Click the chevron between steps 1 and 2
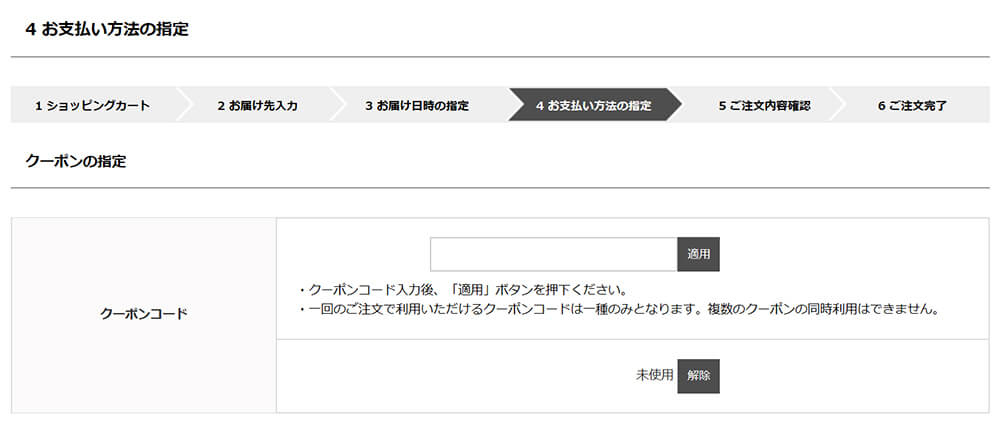The height and width of the screenshot is (423, 1000). point(183,105)
